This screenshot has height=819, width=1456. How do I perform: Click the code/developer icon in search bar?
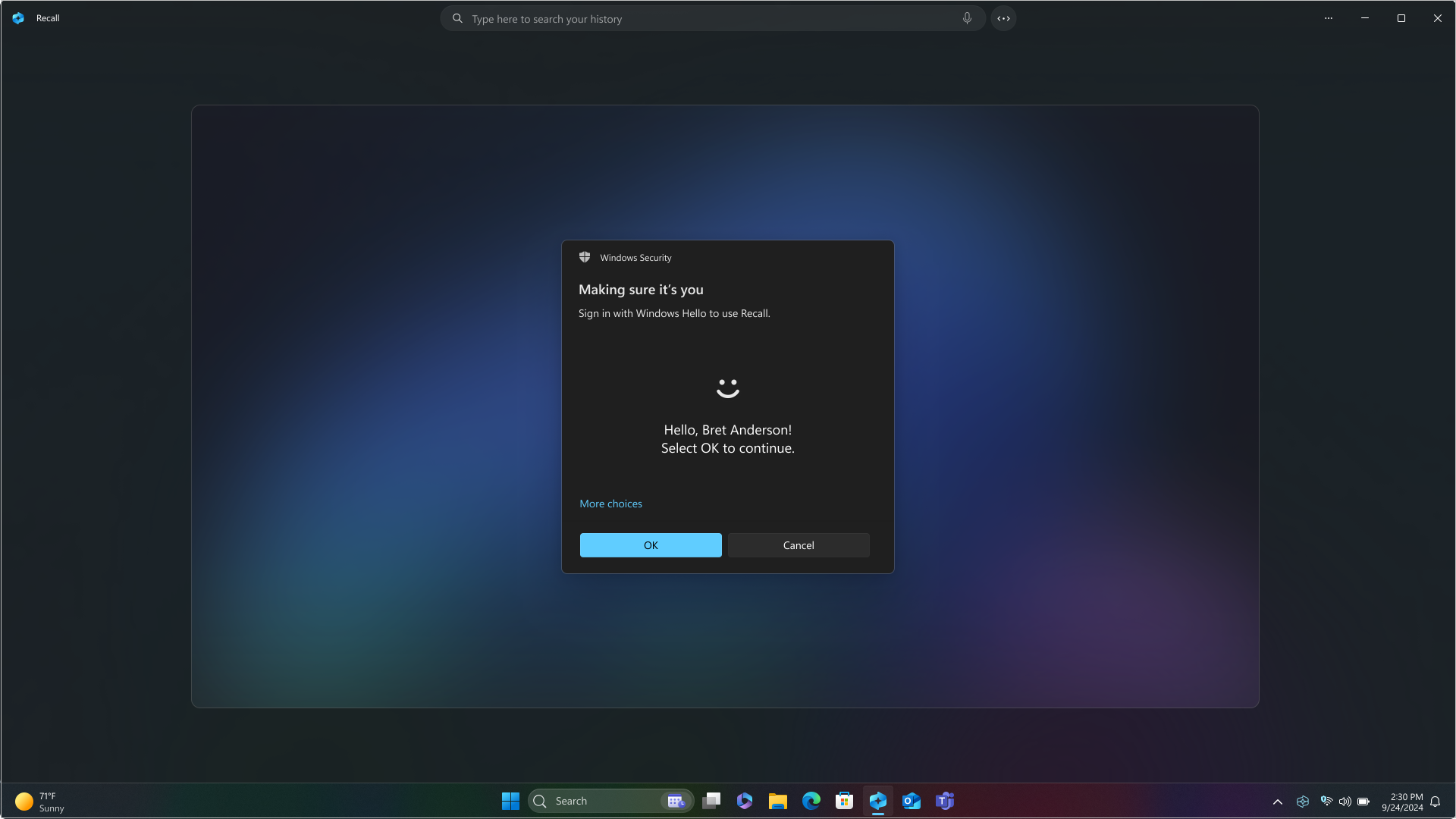coord(1003,18)
